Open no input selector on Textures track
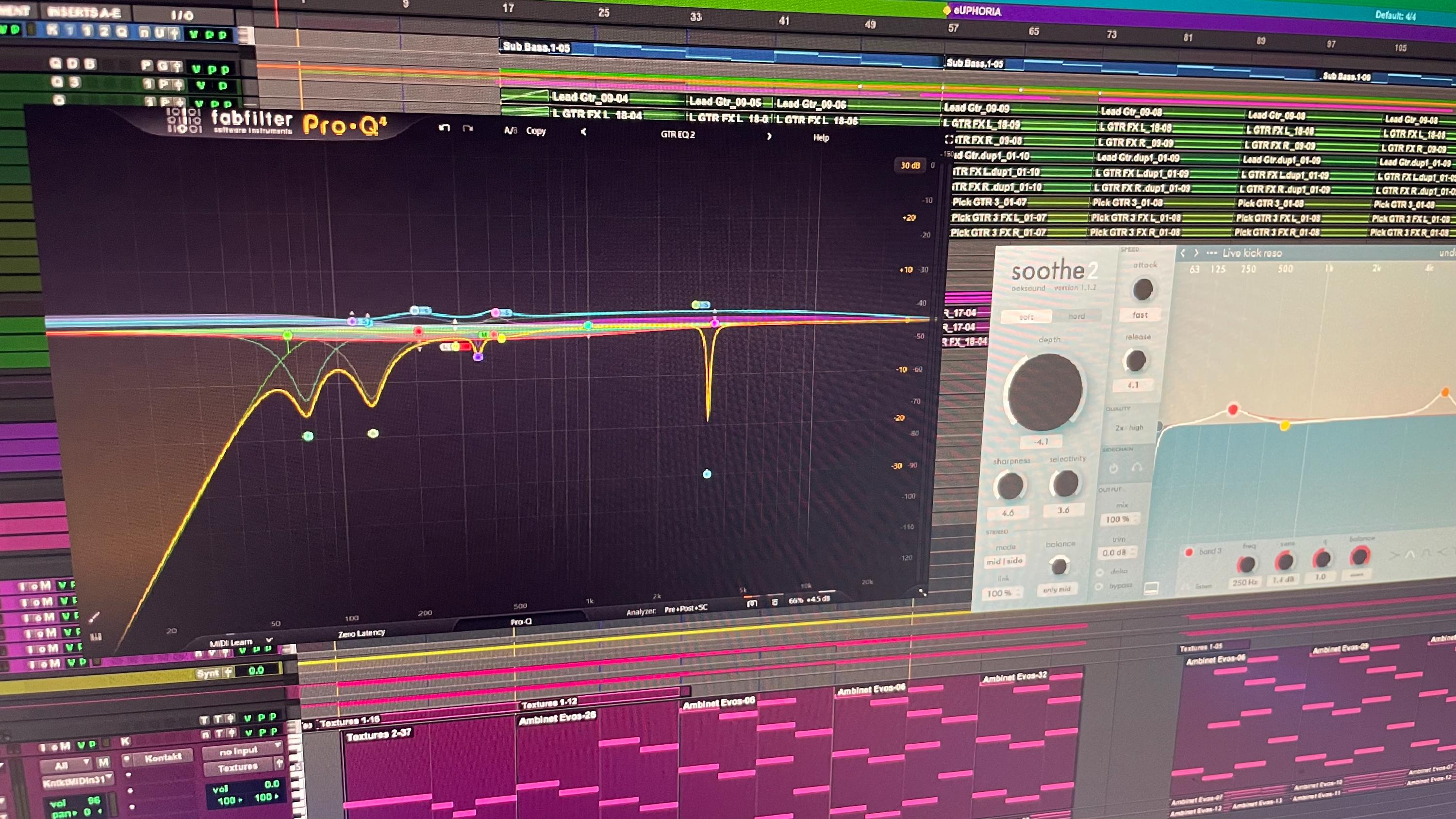Image resolution: width=1456 pixels, height=819 pixels. tap(242, 751)
